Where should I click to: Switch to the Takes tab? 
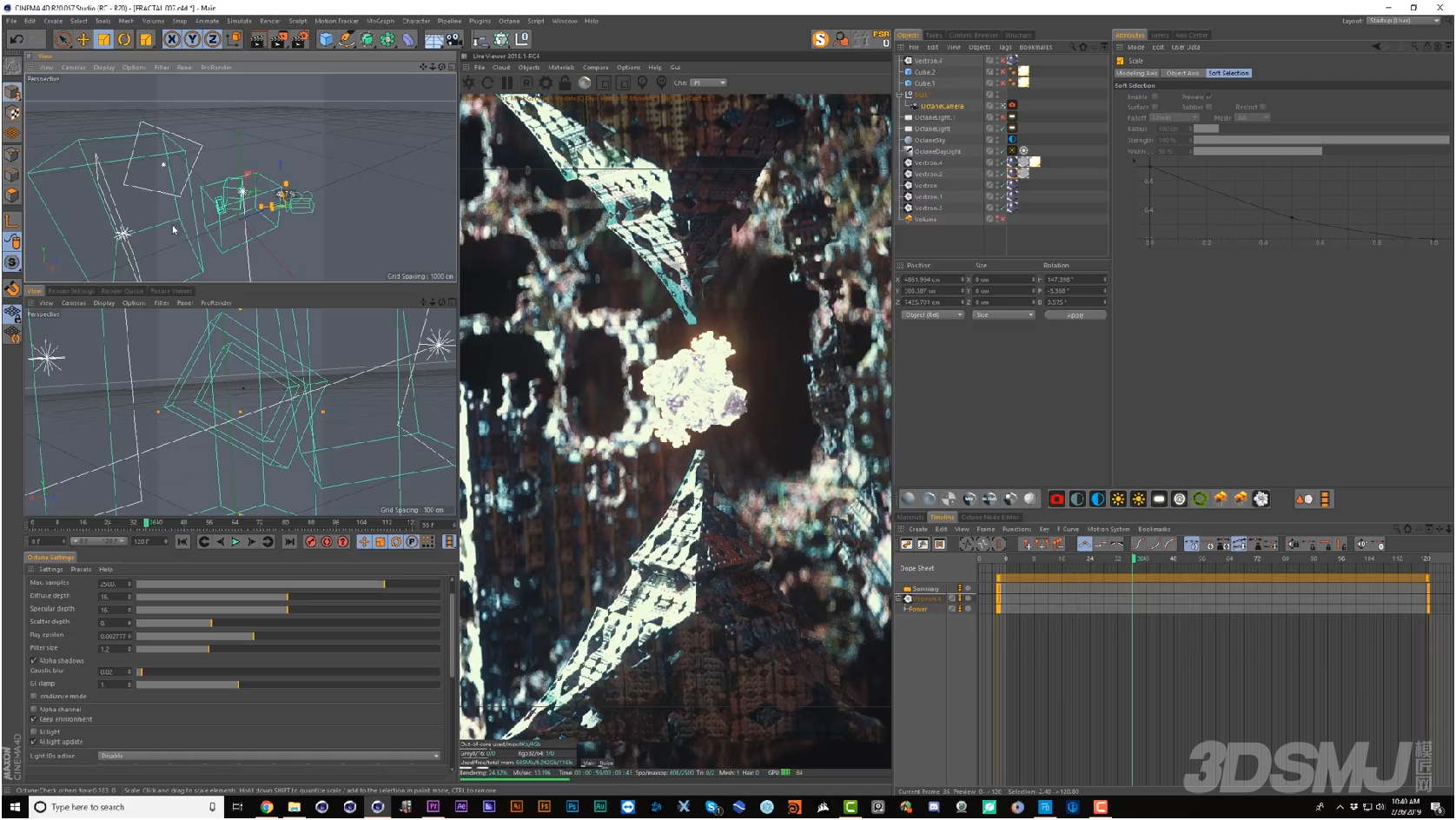(934, 36)
